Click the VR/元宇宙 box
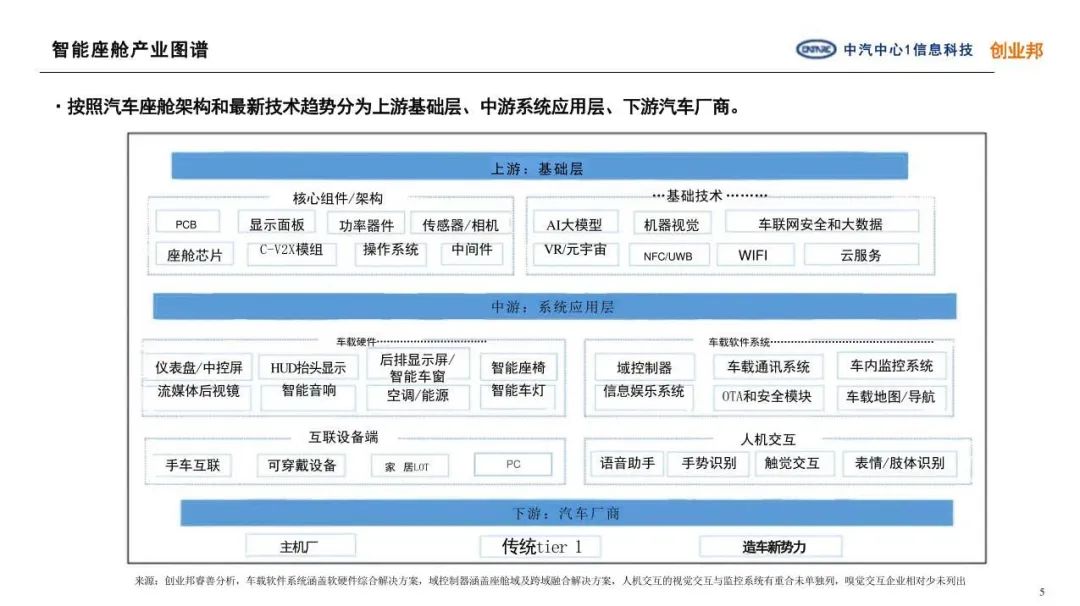Viewport: 1080px width, 606px height. coord(575,251)
